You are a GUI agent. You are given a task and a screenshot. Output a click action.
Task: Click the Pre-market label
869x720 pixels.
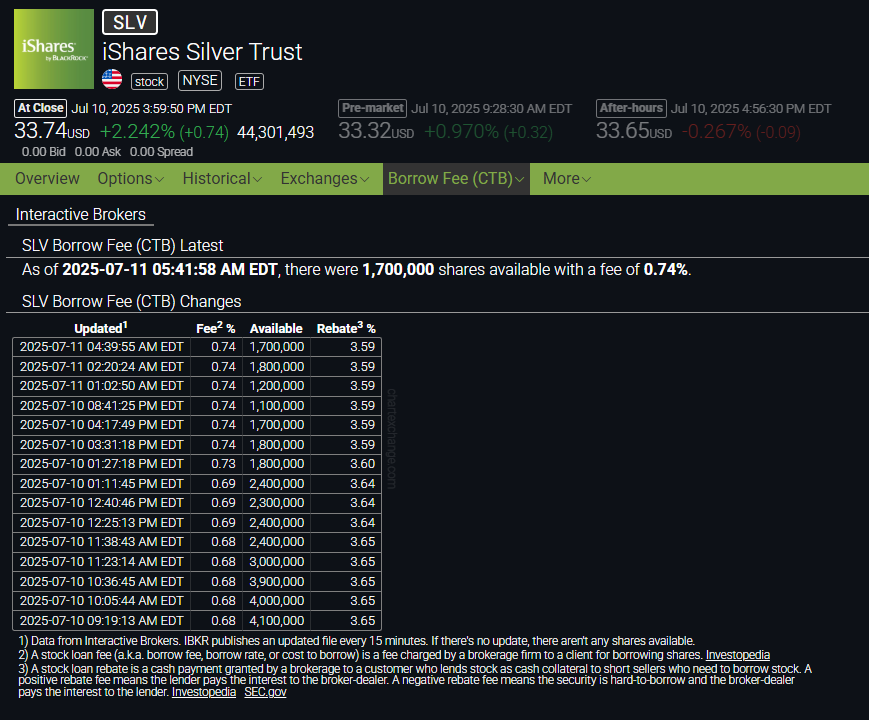click(x=372, y=108)
